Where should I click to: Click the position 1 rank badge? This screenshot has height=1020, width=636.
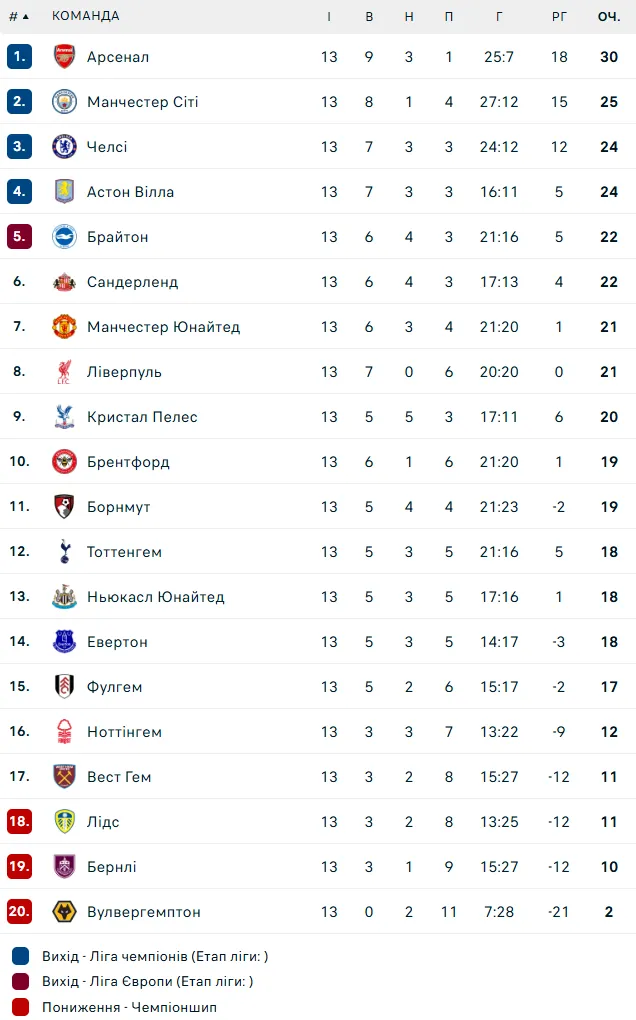coord(19,57)
